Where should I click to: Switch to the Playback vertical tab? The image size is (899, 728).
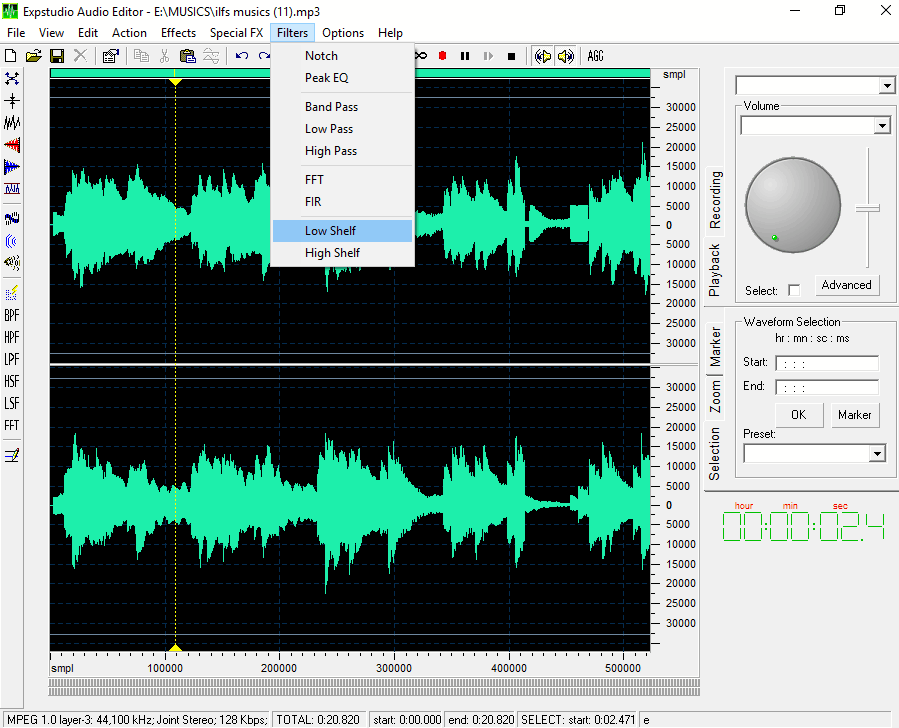714,269
